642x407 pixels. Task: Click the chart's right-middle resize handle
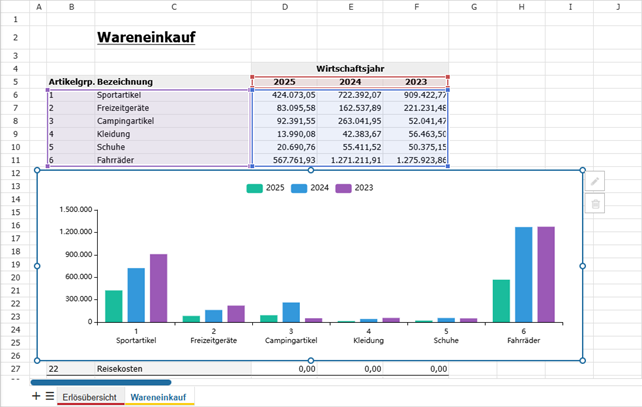(582, 266)
